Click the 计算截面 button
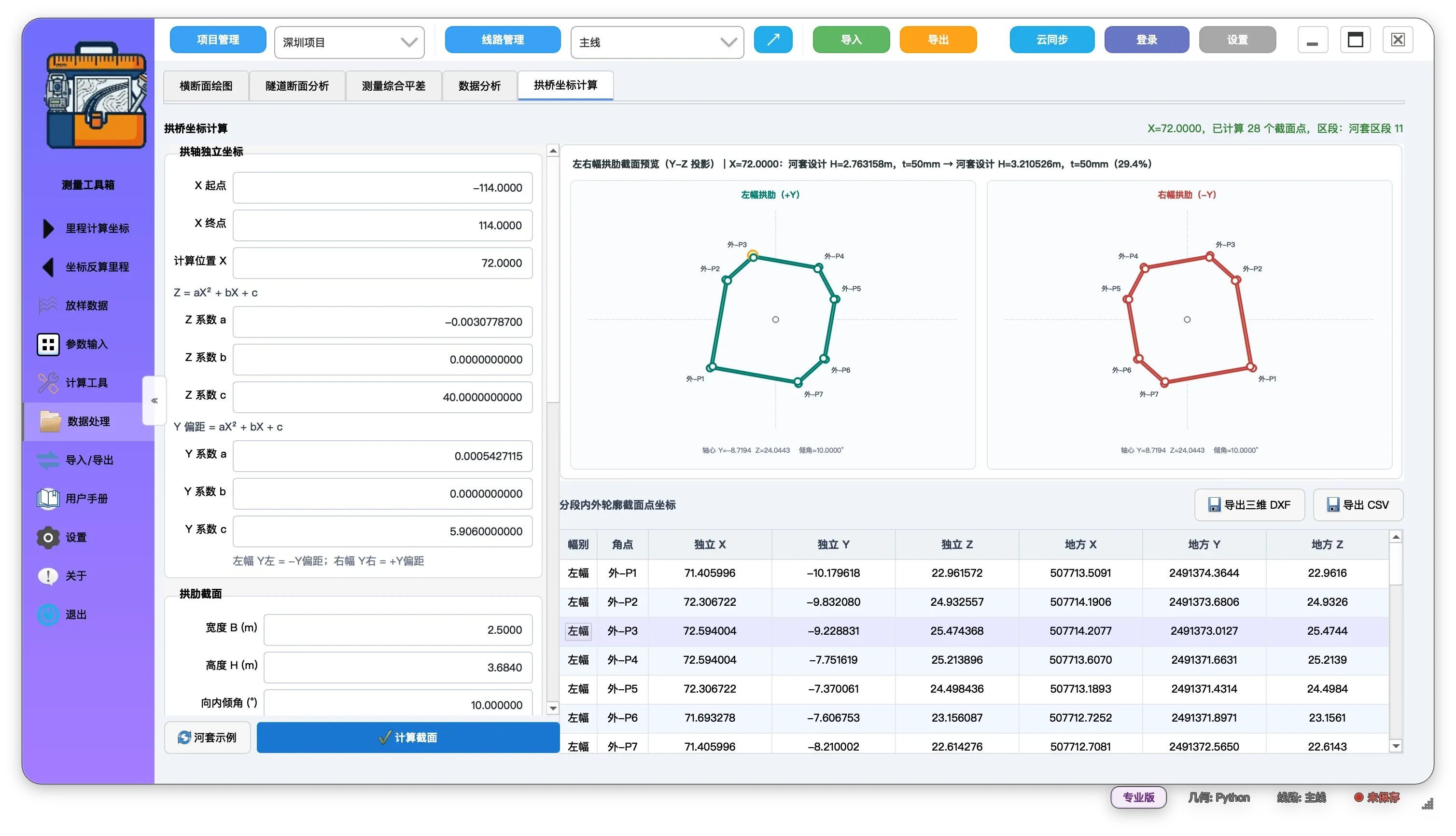Viewport: 1456px width, 836px height. coord(407,737)
